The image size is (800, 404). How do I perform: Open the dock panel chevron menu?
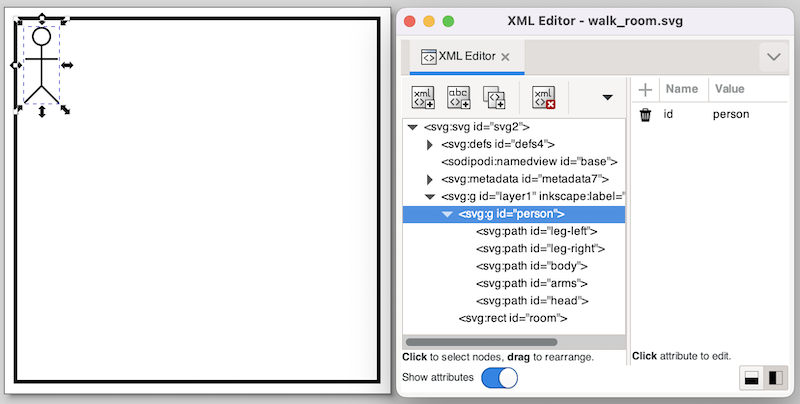coord(773,57)
